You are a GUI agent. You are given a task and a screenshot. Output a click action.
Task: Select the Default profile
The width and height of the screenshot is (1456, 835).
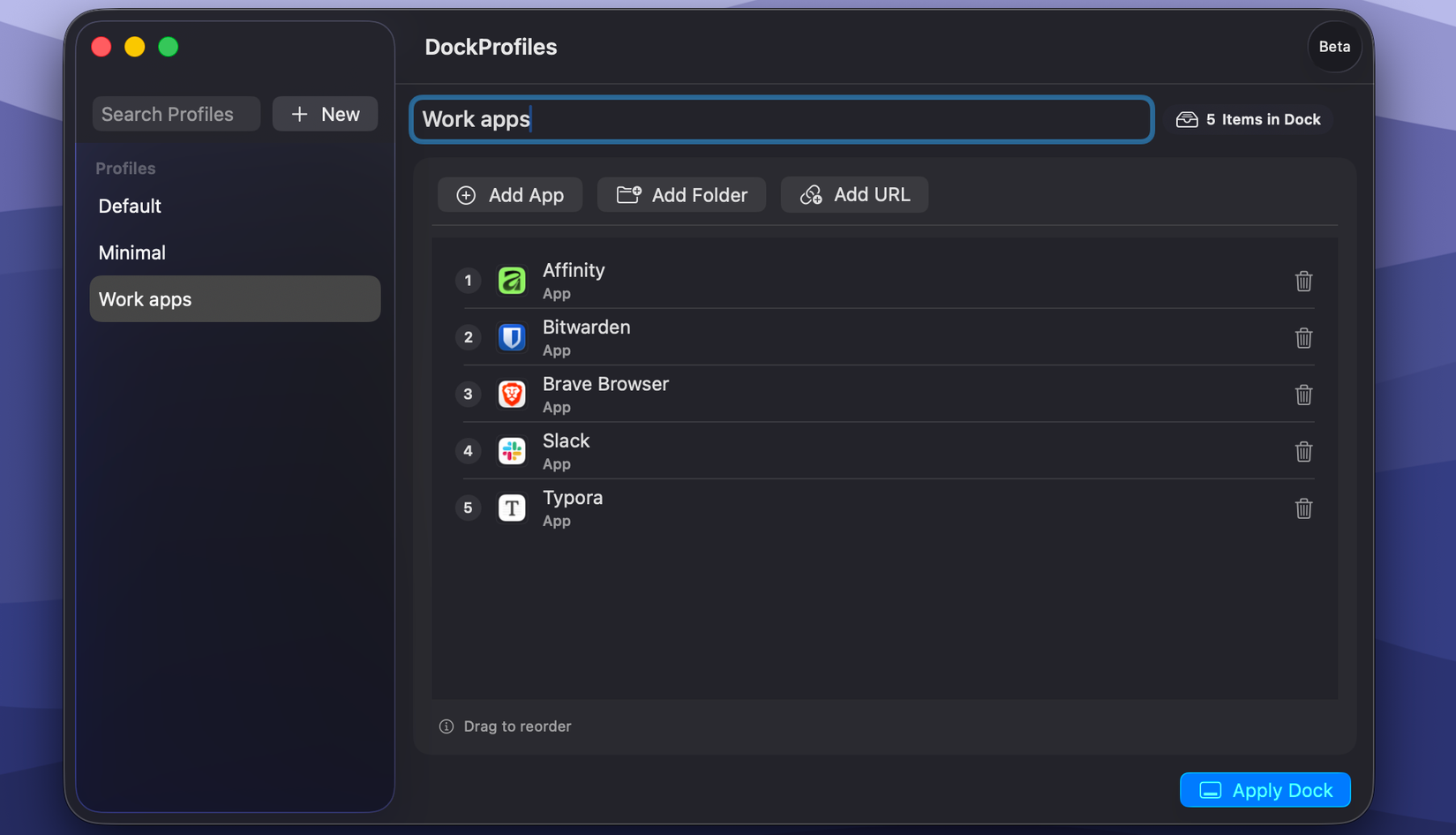130,206
